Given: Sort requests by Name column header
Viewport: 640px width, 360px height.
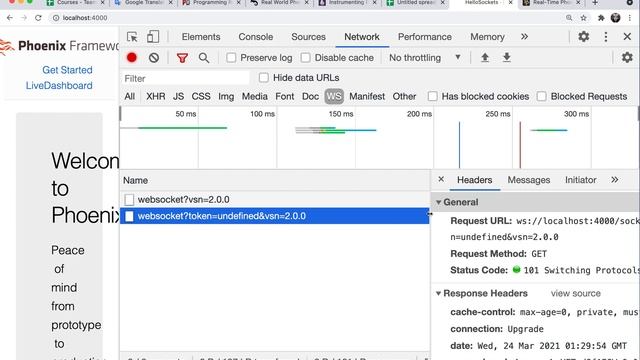Looking at the screenshot, I should click(x=275, y=180).
